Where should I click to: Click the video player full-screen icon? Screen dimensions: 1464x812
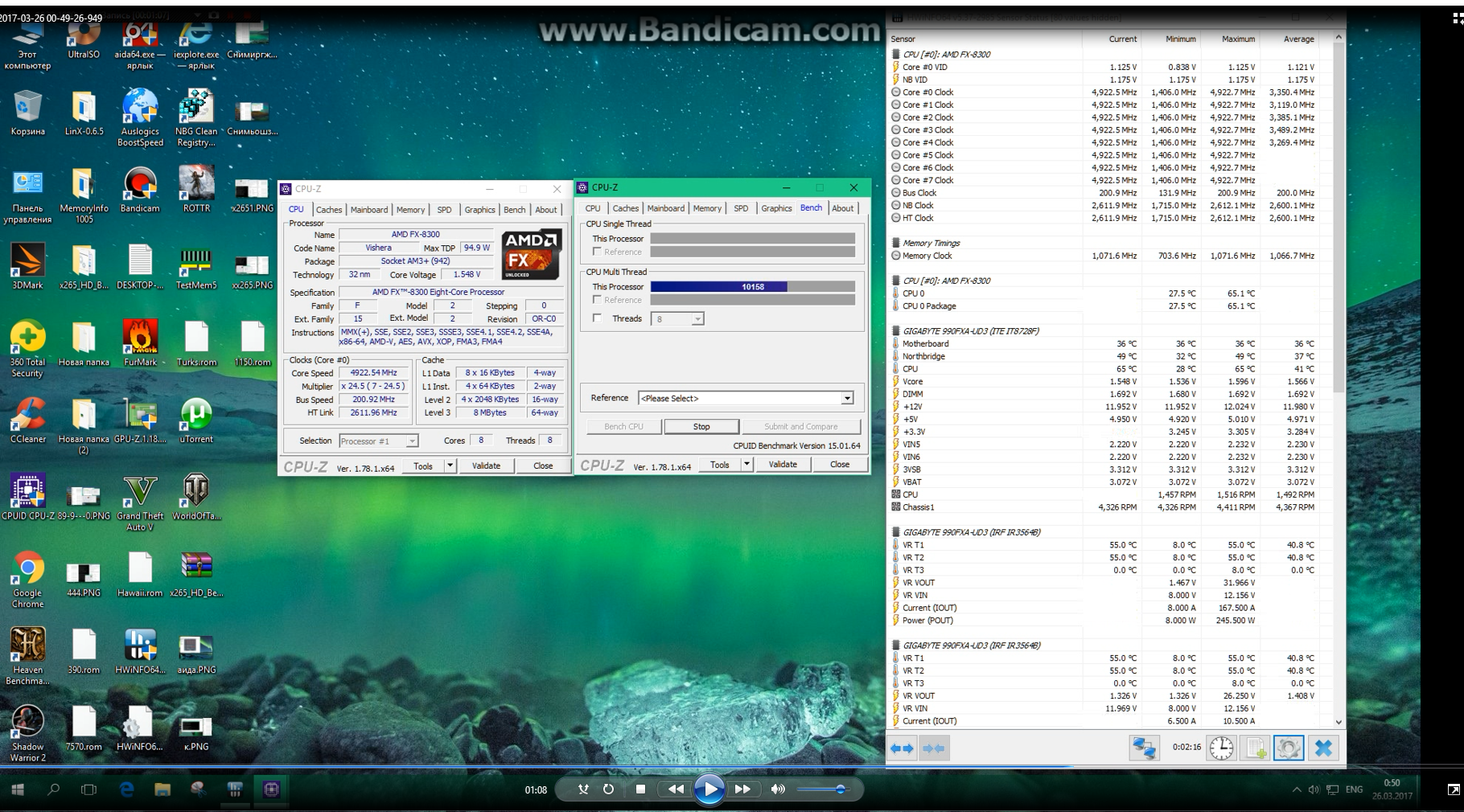pyautogui.click(x=1454, y=789)
